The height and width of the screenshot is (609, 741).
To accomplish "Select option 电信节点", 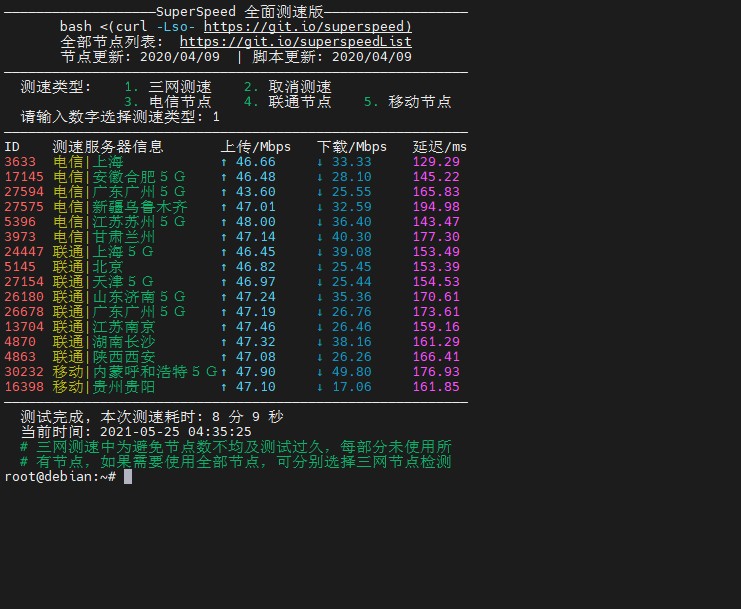I will (180, 102).
